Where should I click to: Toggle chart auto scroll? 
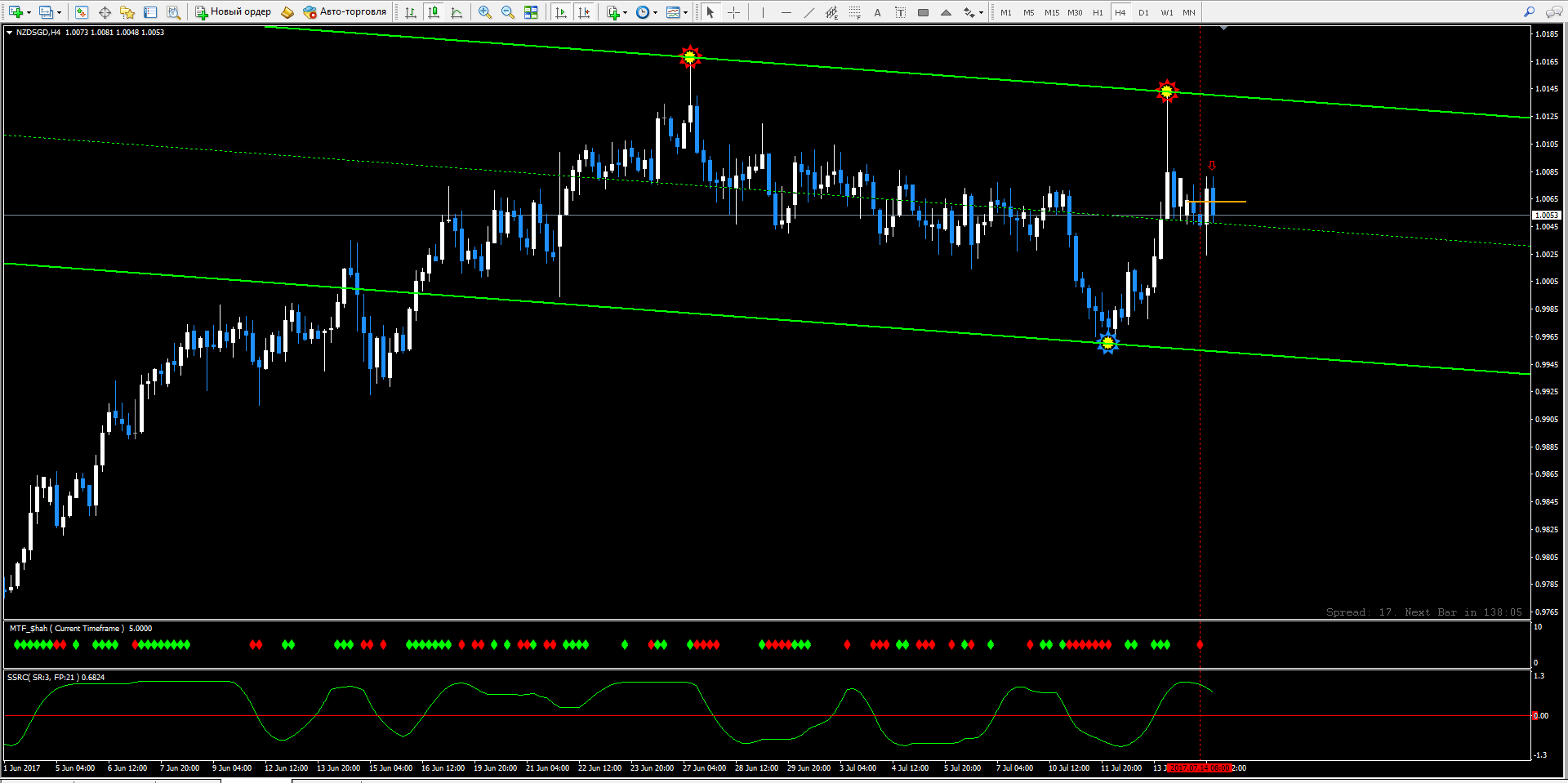click(561, 12)
